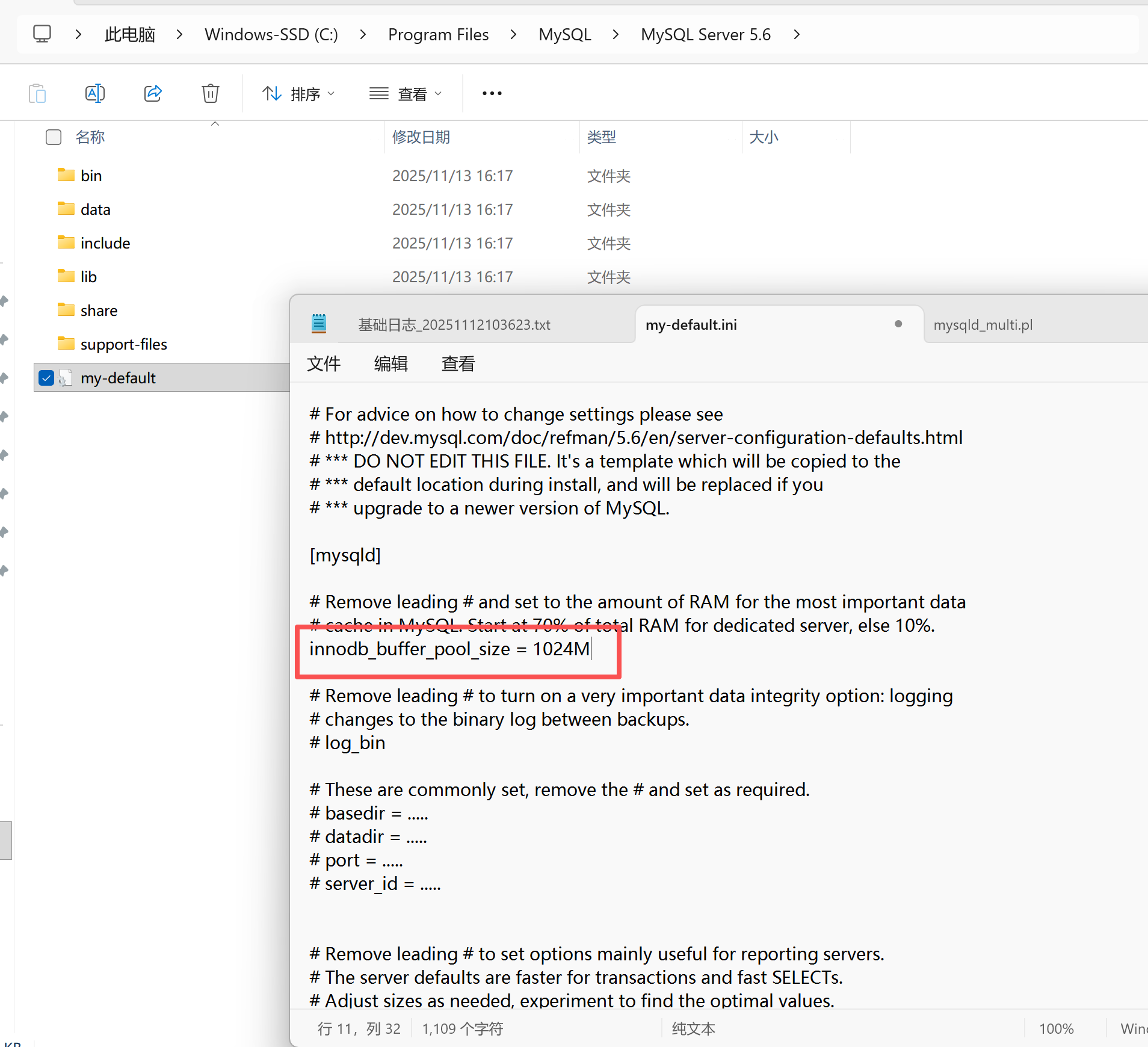Place cursor in the [mysqld] line

pyautogui.click(x=345, y=555)
